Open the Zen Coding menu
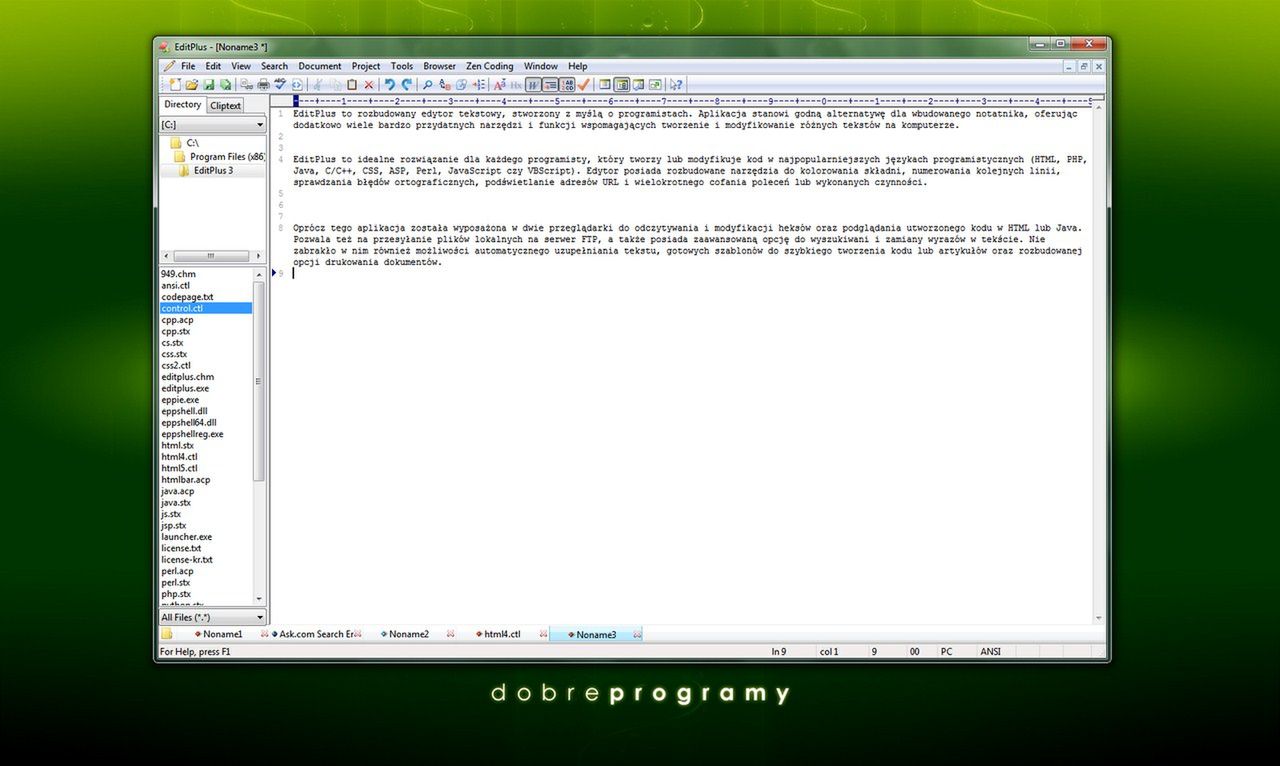The height and width of the screenshot is (766, 1280). [490, 66]
